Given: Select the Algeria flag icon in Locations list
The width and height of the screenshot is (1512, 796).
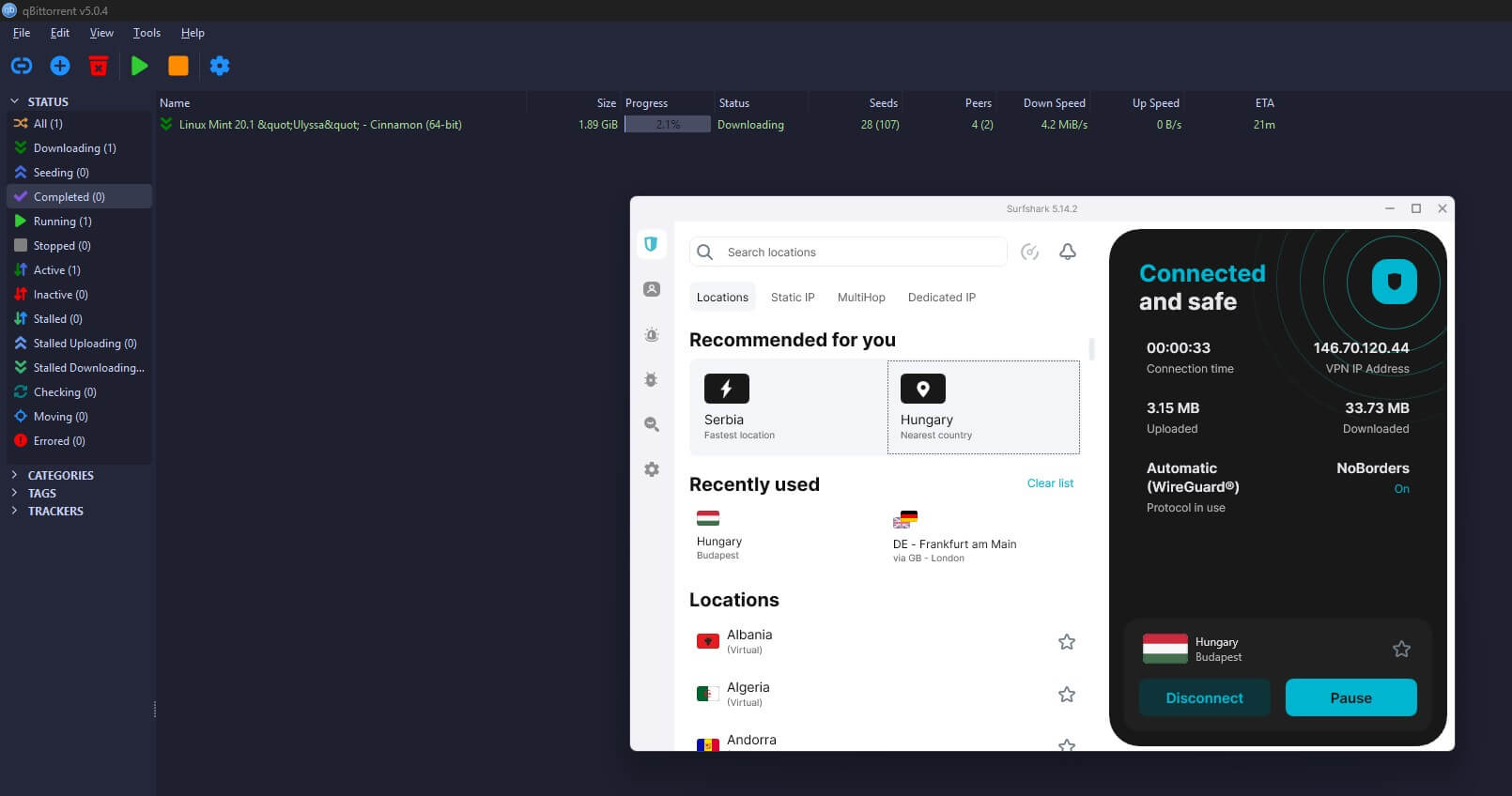Looking at the screenshot, I should click(708, 695).
